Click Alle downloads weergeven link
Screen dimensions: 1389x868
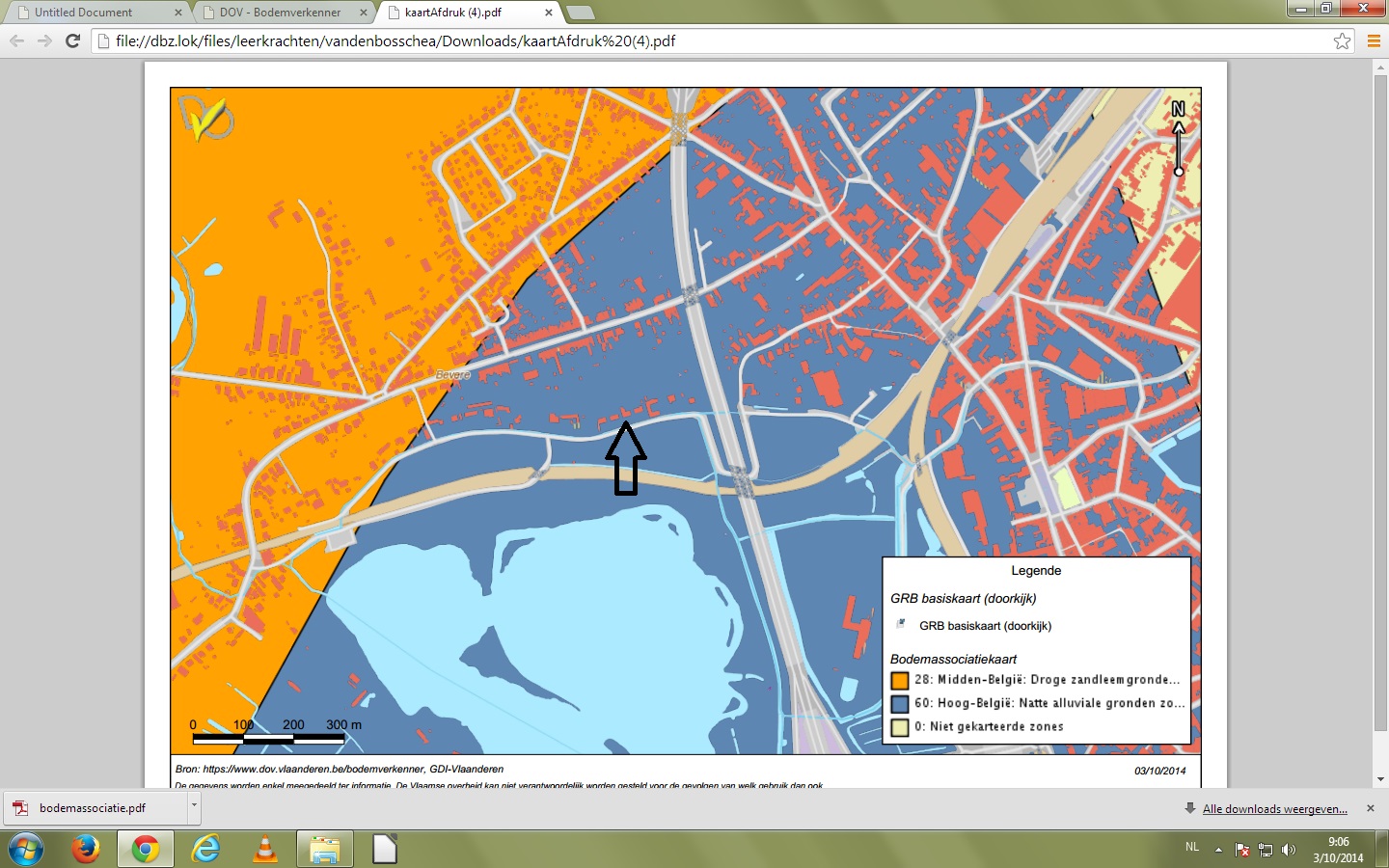coord(1274,809)
